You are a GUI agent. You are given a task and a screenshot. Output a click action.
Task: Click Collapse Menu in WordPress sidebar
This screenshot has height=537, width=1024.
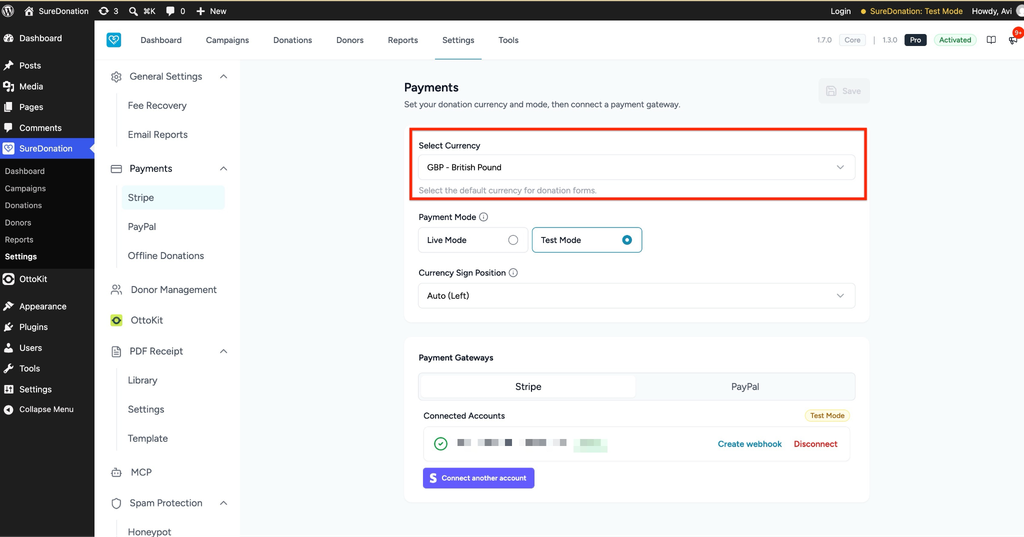click(47, 410)
